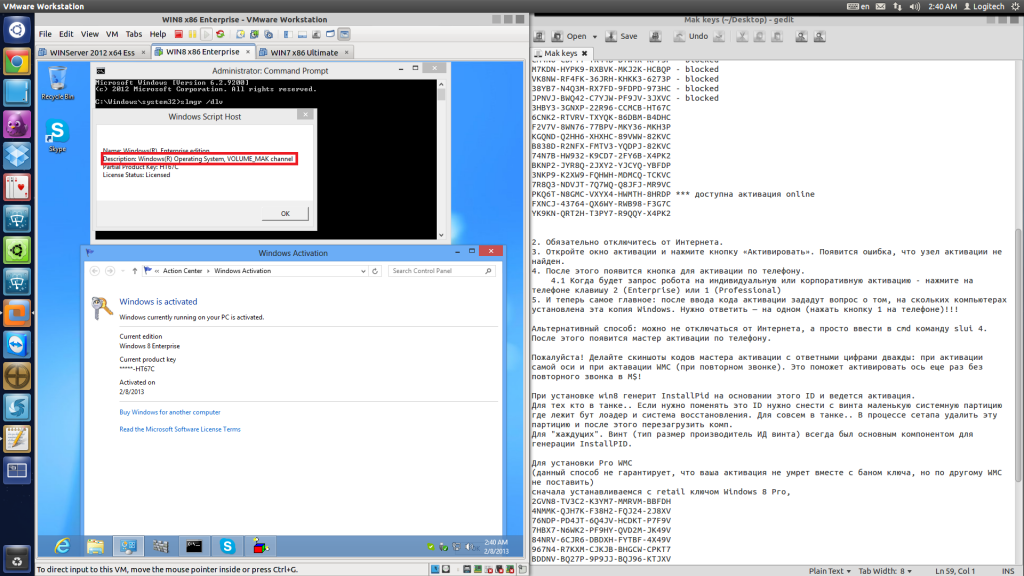
Task: Switch to the WIN7 x86 Ultimate tab
Action: point(297,52)
